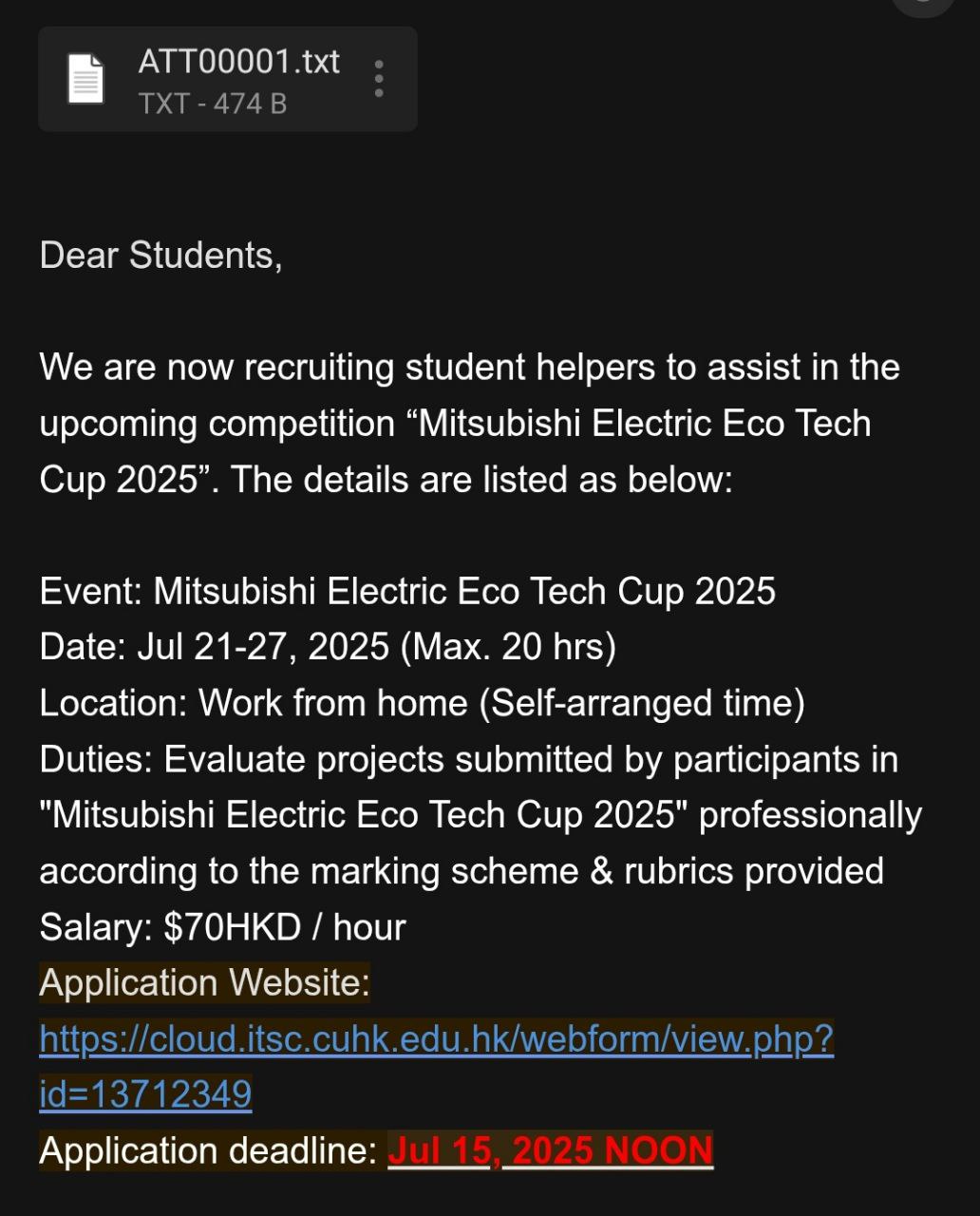
Task: Click the id=13712349 link portion
Action: coord(145,1094)
